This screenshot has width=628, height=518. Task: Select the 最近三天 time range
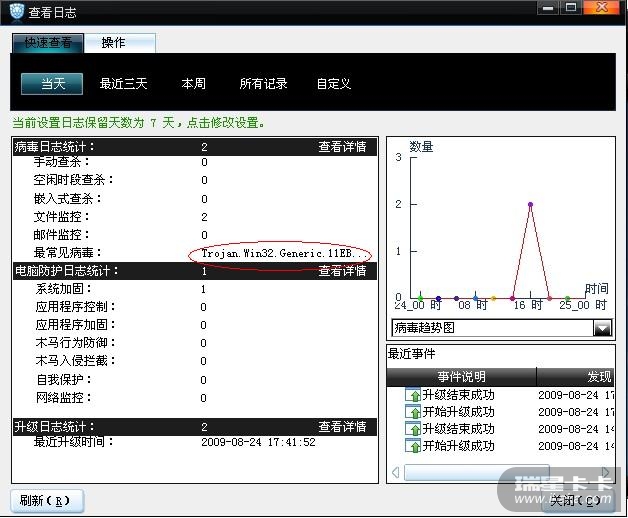click(x=123, y=84)
